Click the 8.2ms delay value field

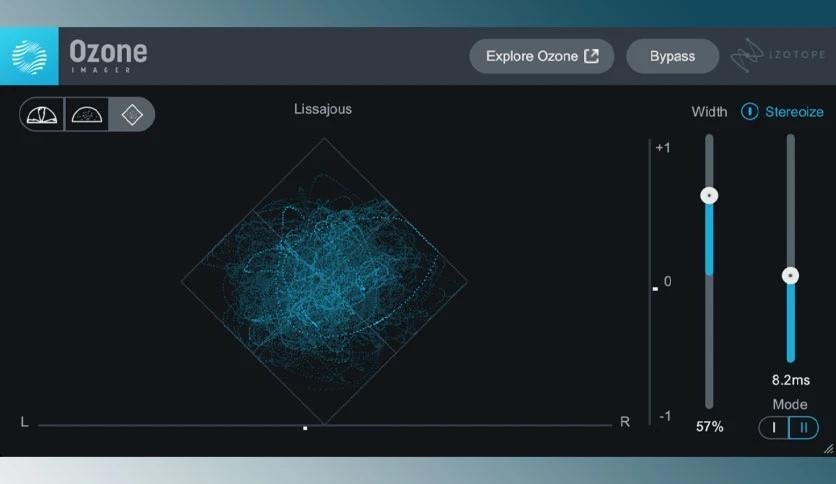[790, 380]
